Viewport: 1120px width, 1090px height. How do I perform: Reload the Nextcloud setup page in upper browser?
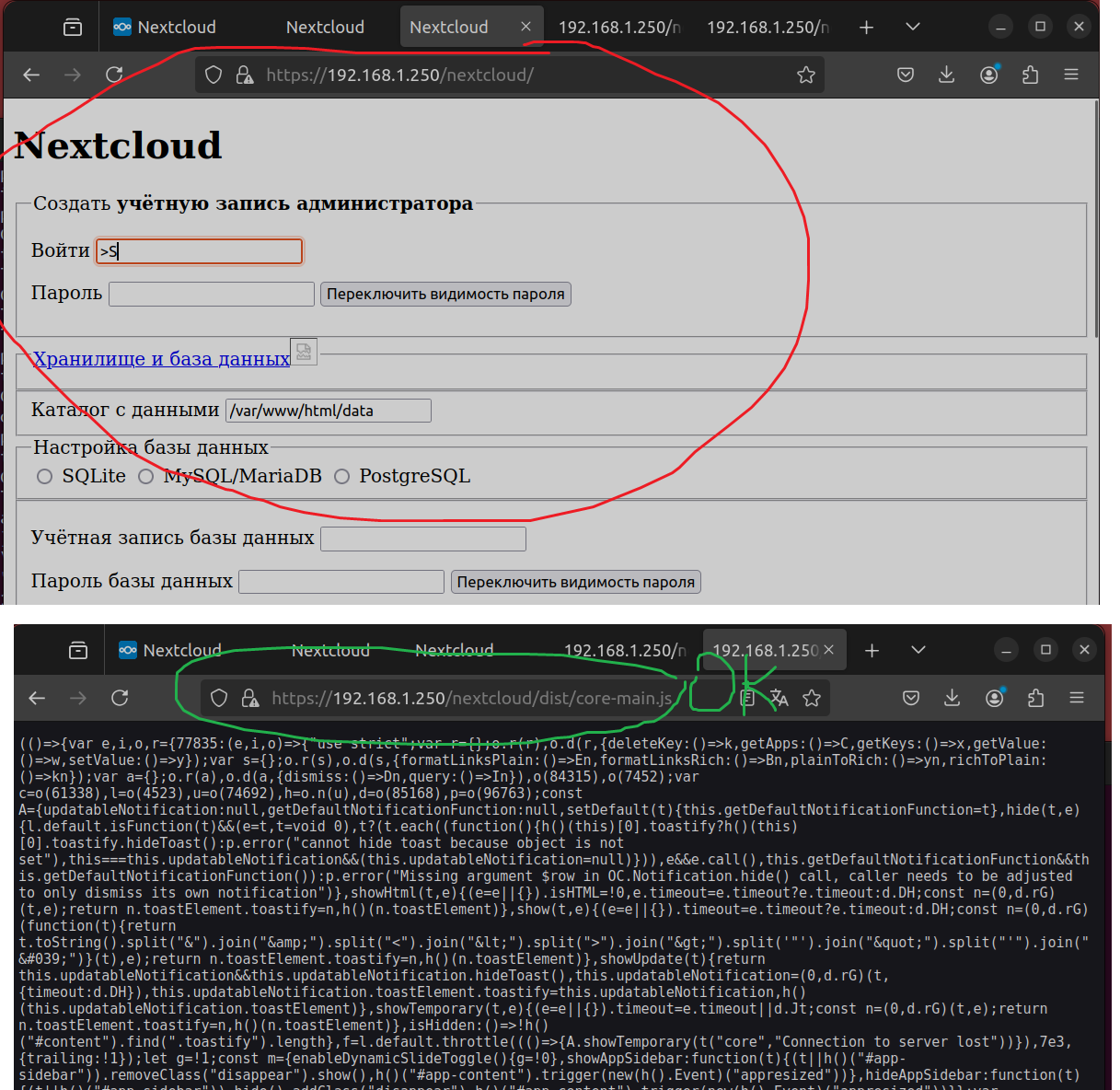coord(114,75)
